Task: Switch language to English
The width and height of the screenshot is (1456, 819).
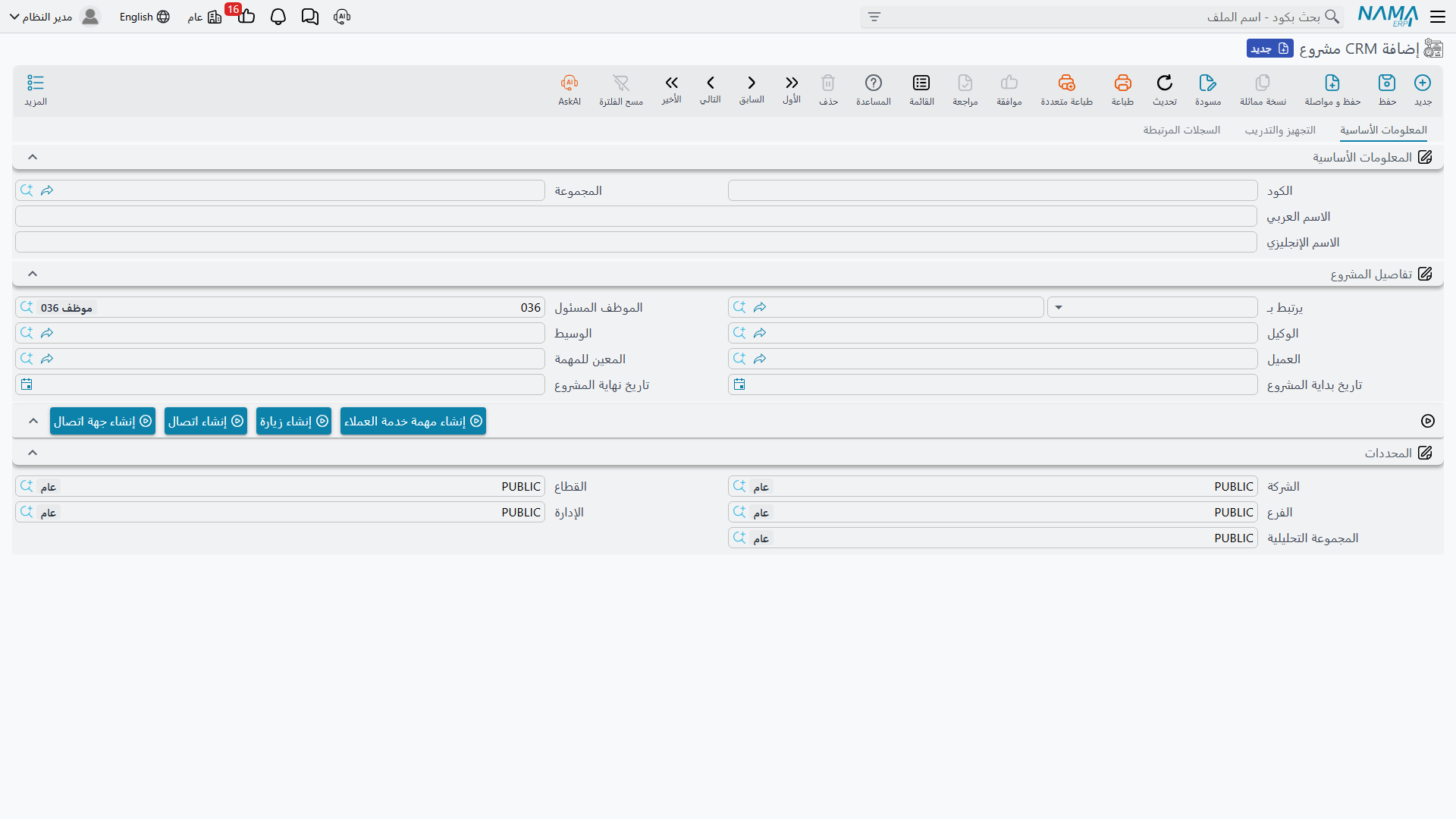Action: [144, 17]
